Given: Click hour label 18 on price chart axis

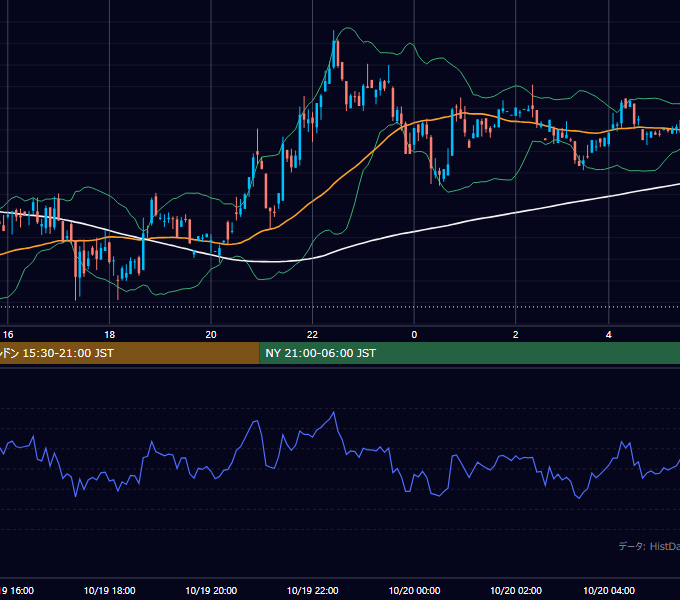Looking at the screenshot, I should 109,334.
